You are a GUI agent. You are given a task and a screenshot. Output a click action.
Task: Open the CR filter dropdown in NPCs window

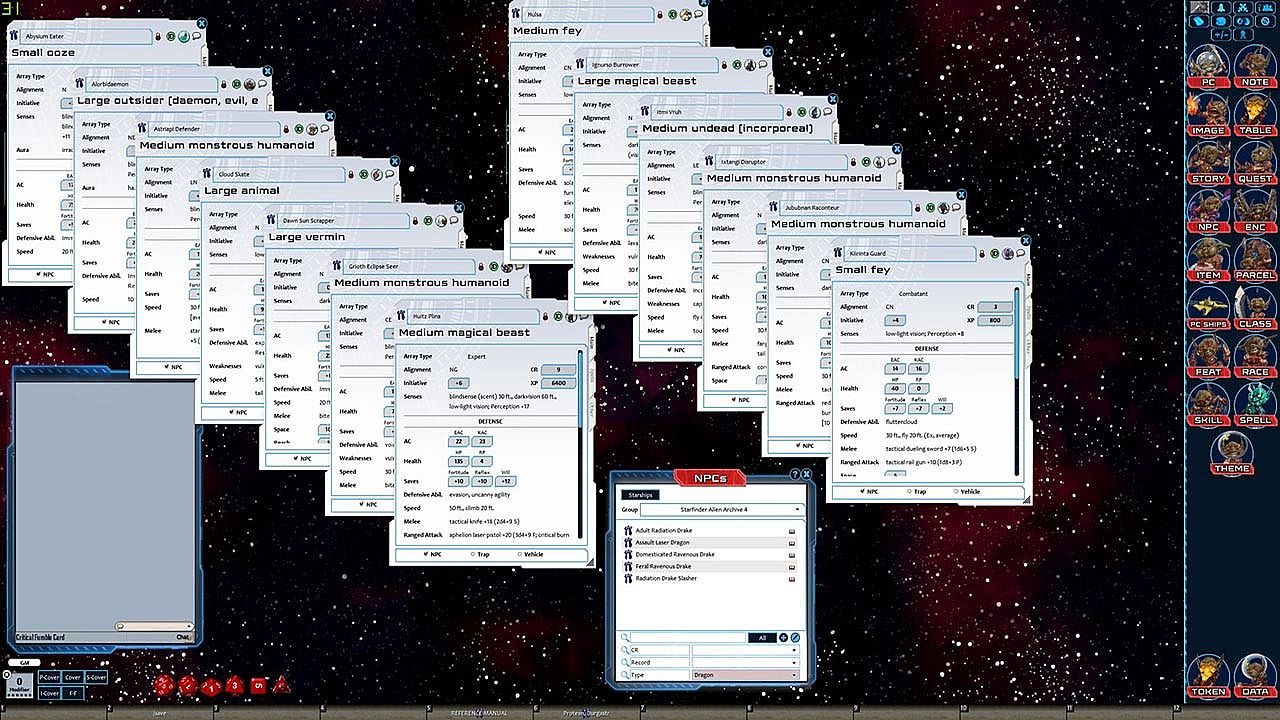[x=745, y=650]
